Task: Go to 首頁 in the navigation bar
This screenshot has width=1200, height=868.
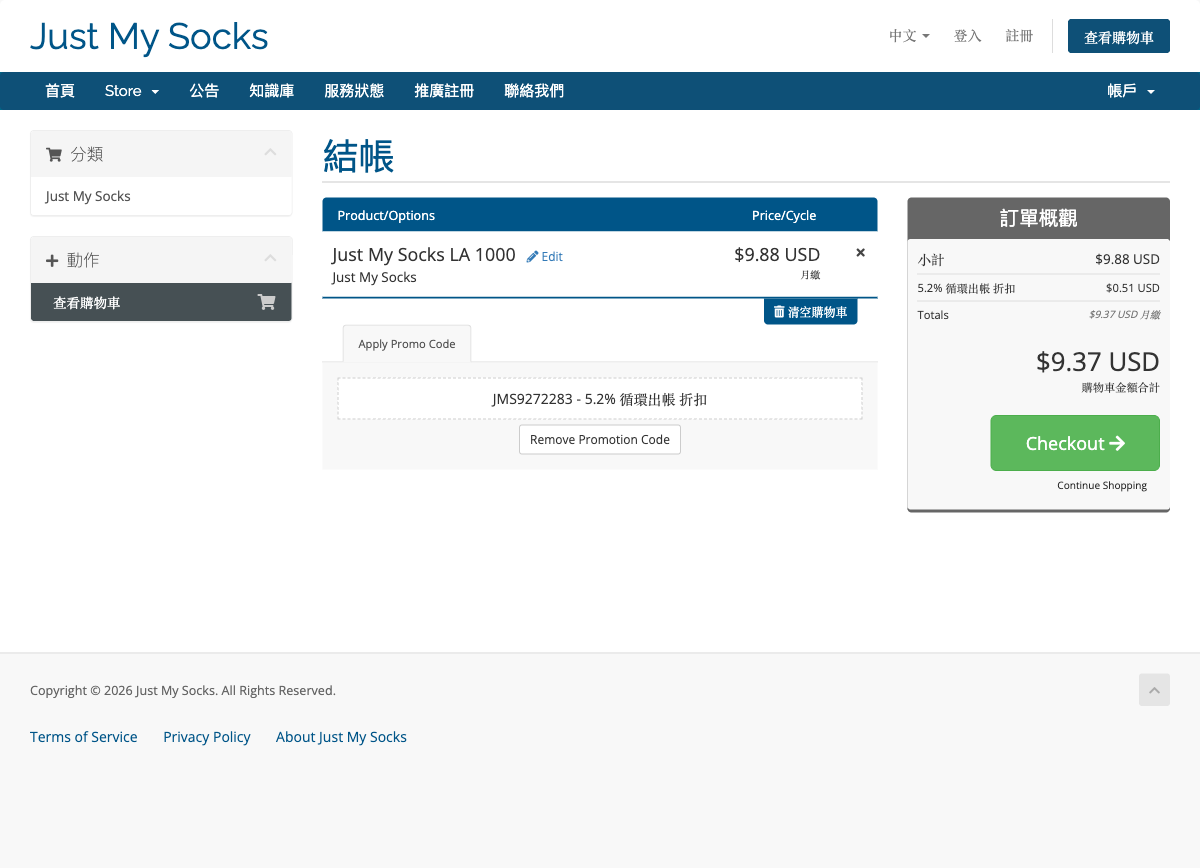Action: click(60, 91)
